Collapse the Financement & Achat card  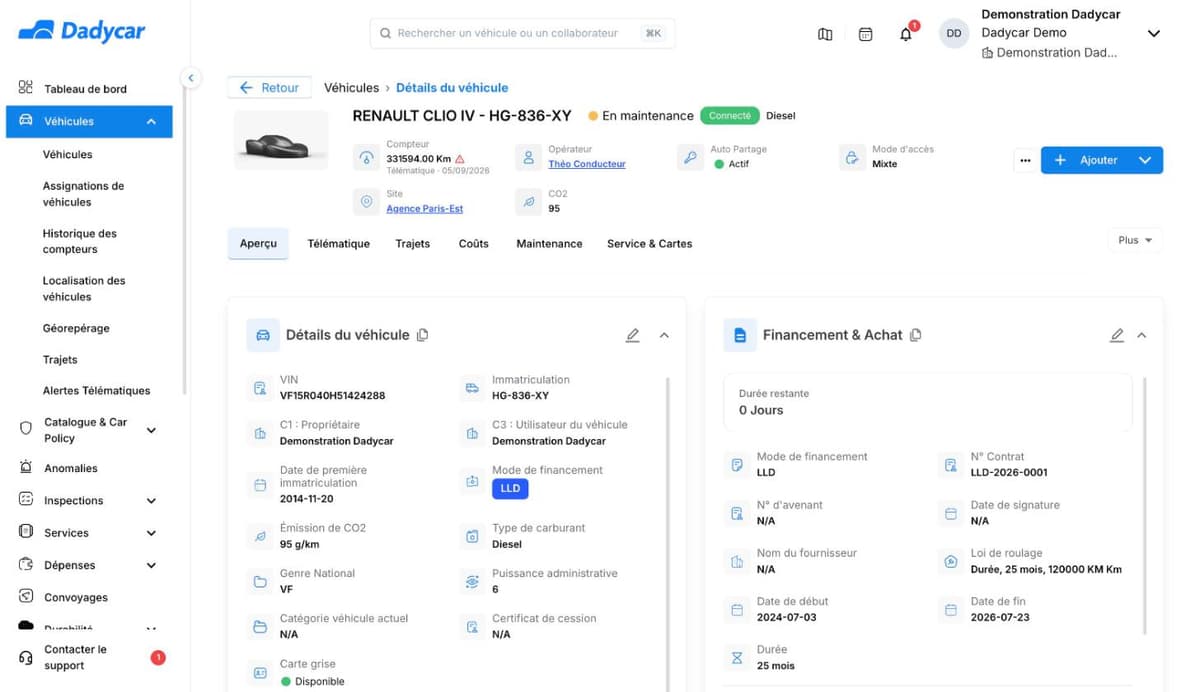[x=1142, y=335]
